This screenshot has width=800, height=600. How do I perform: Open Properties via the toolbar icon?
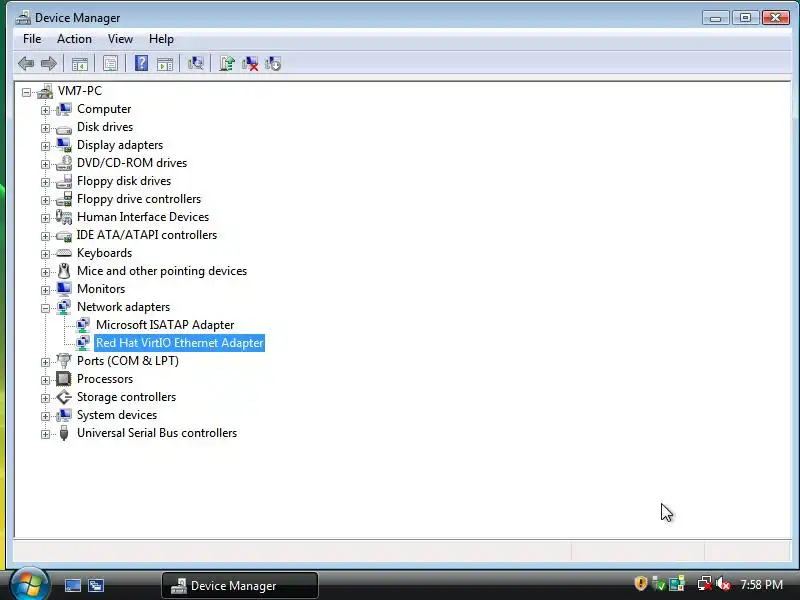click(x=110, y=64)
